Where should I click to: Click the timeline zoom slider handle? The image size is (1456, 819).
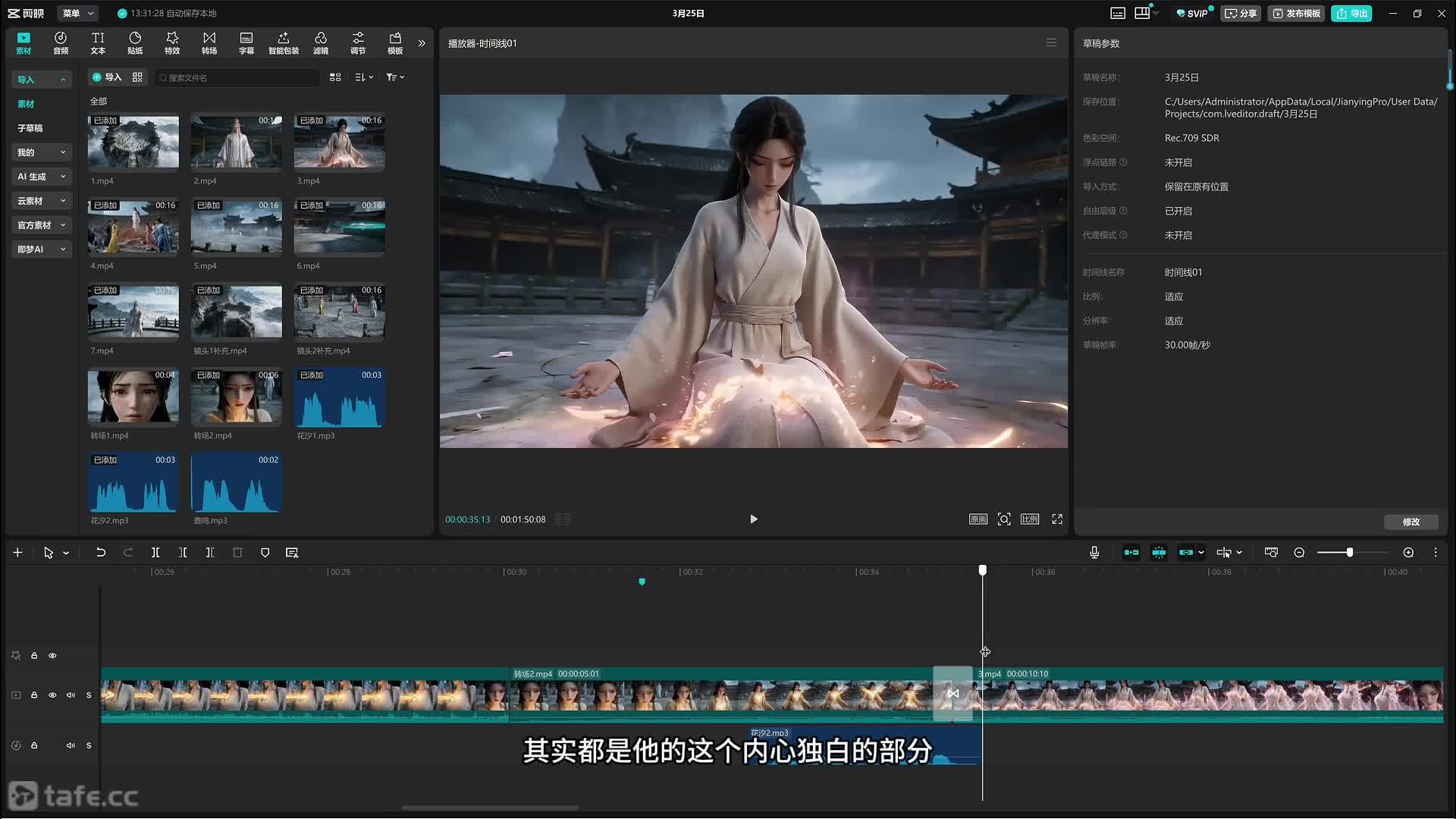click(1350, 553)
